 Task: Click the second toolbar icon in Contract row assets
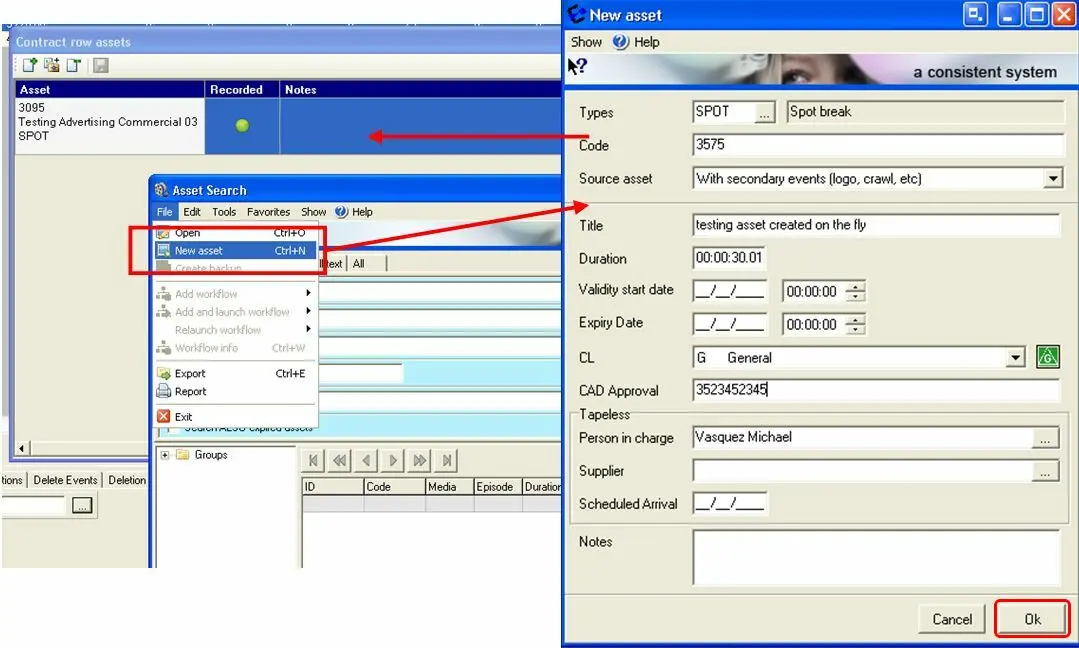tap(51, 65)
